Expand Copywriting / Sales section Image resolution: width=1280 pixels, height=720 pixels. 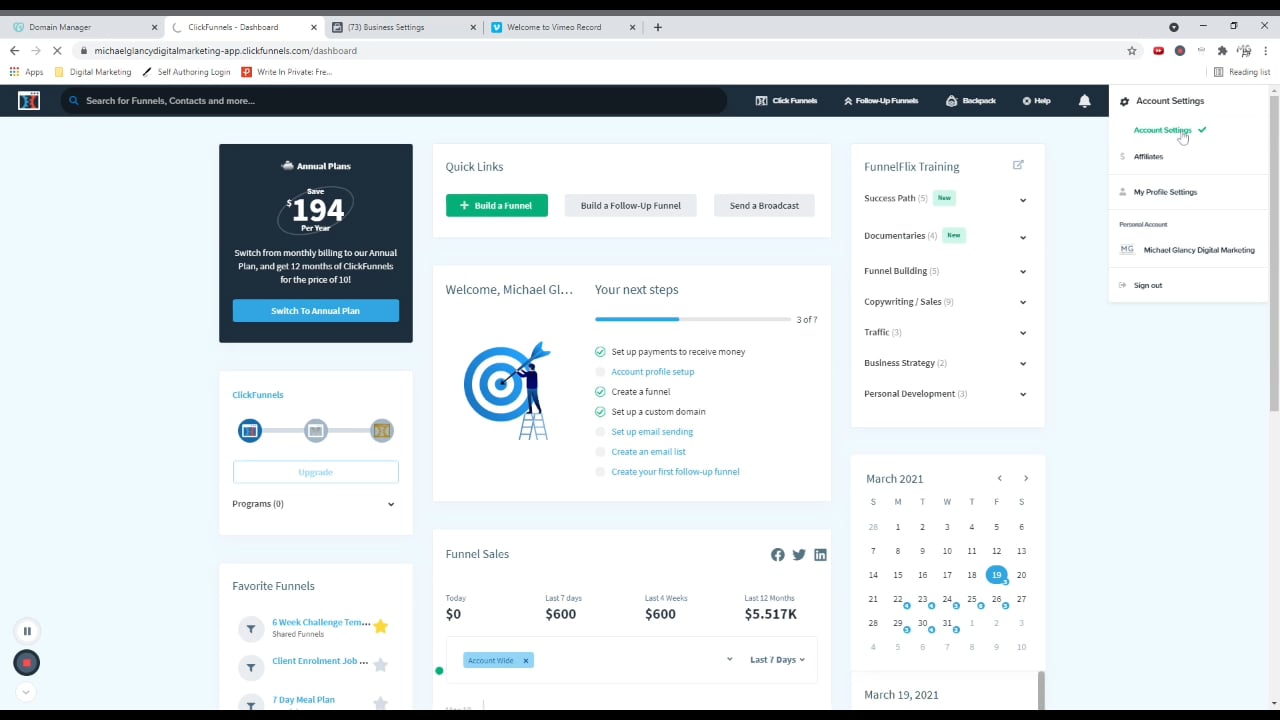1022,303
